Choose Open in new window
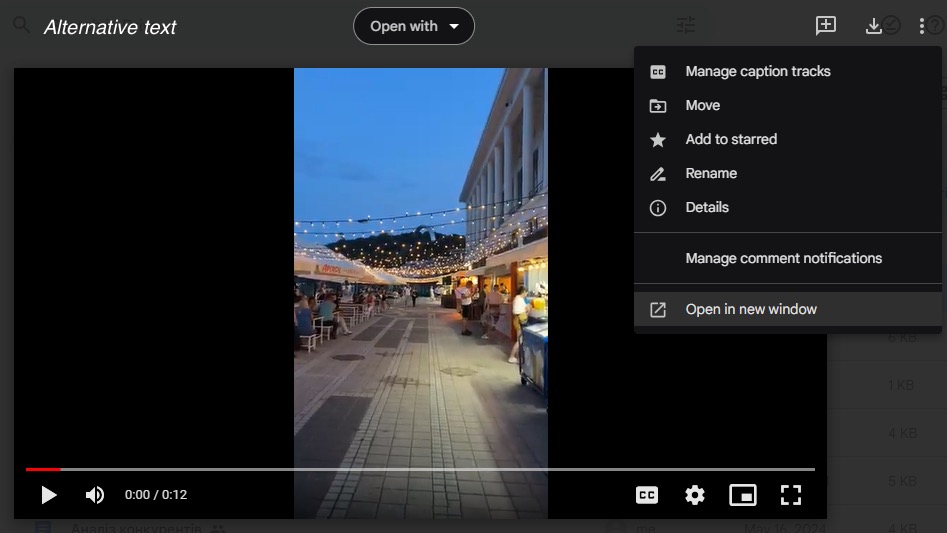Image resolution: width=947 pixels, height=533 pixels. (751, 309)
